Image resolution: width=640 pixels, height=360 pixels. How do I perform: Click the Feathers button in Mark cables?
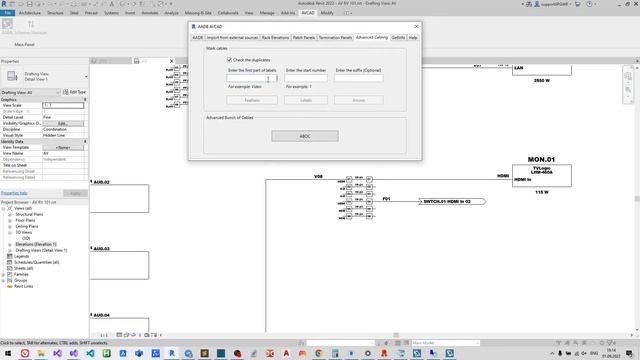(x=252, y=100)
